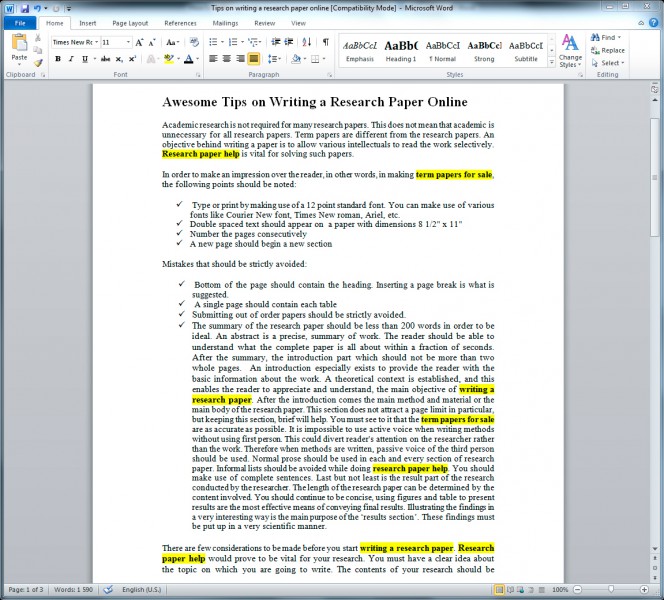Open the File tab
The height and width of the screenshot is (600, 664).
(x=20, y=23)
